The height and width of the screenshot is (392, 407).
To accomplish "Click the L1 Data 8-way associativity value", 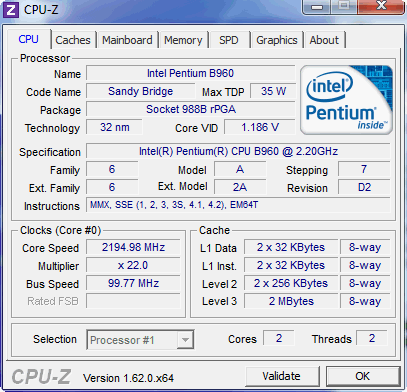I will click(x=365, y=247).
